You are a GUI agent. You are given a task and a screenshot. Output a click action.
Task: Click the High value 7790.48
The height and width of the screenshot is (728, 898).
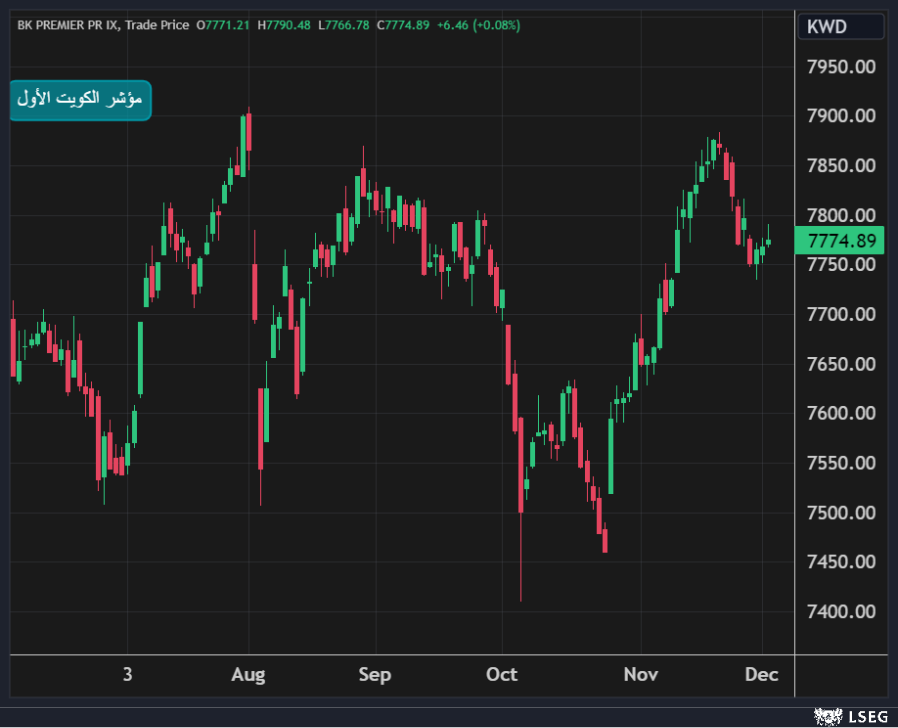click(284, 25)
